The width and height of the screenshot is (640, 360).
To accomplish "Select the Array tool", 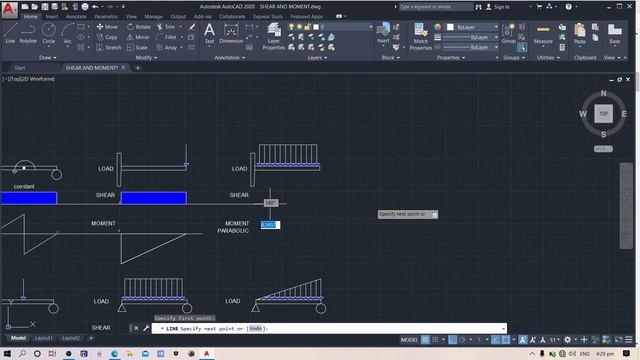I will pyautogui.click(x=167, y=47).
